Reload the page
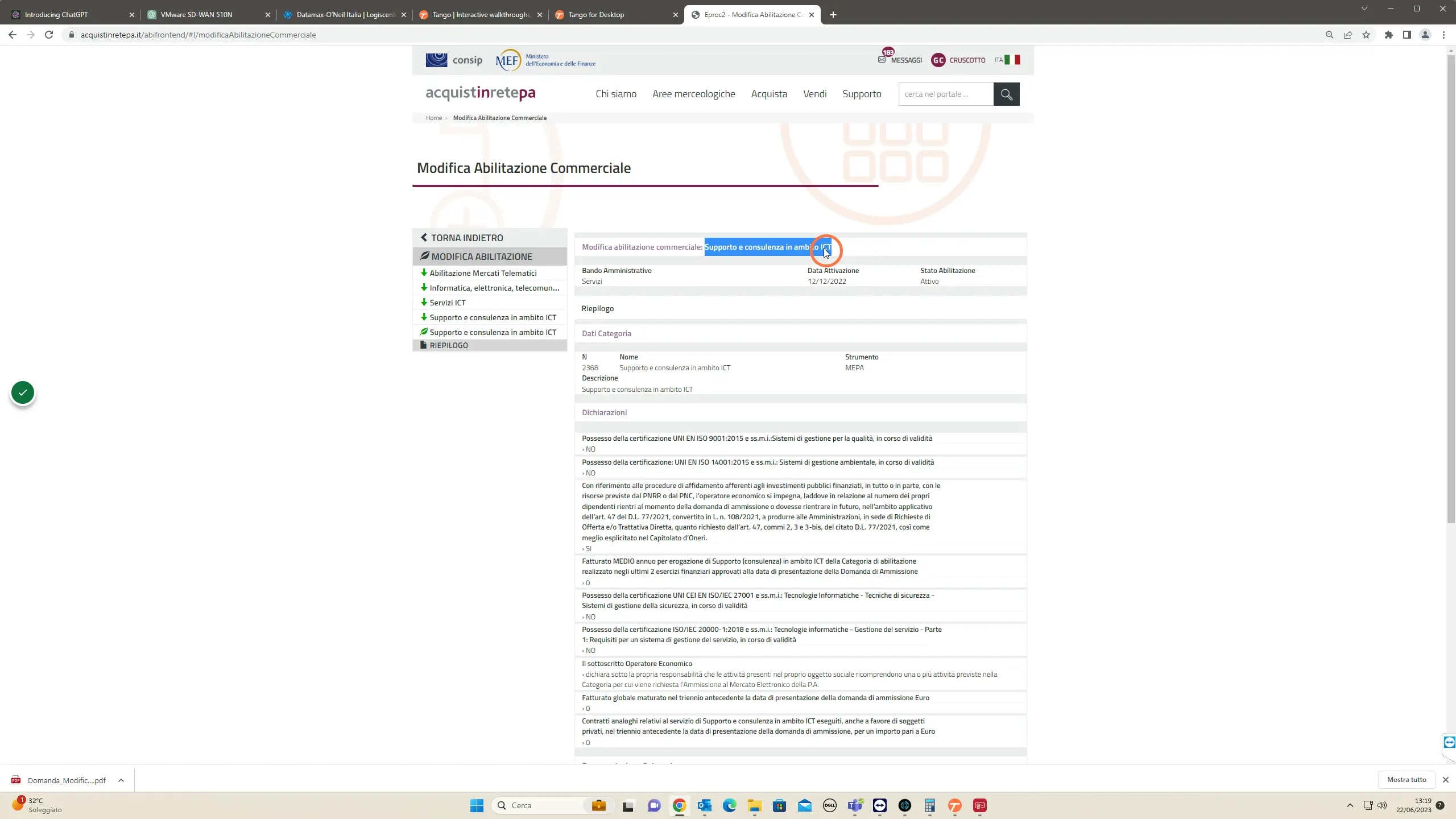 pyautogui.click(x=49, y=35)
